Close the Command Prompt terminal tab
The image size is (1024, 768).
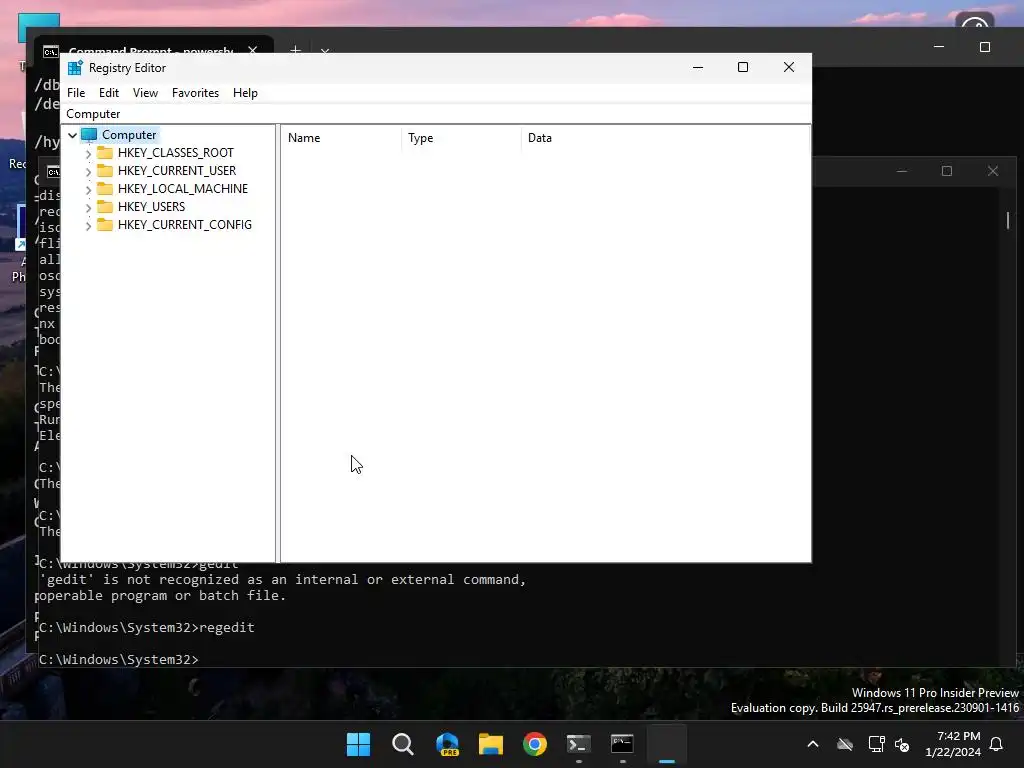pyautogui.click(x=253, y=50)
